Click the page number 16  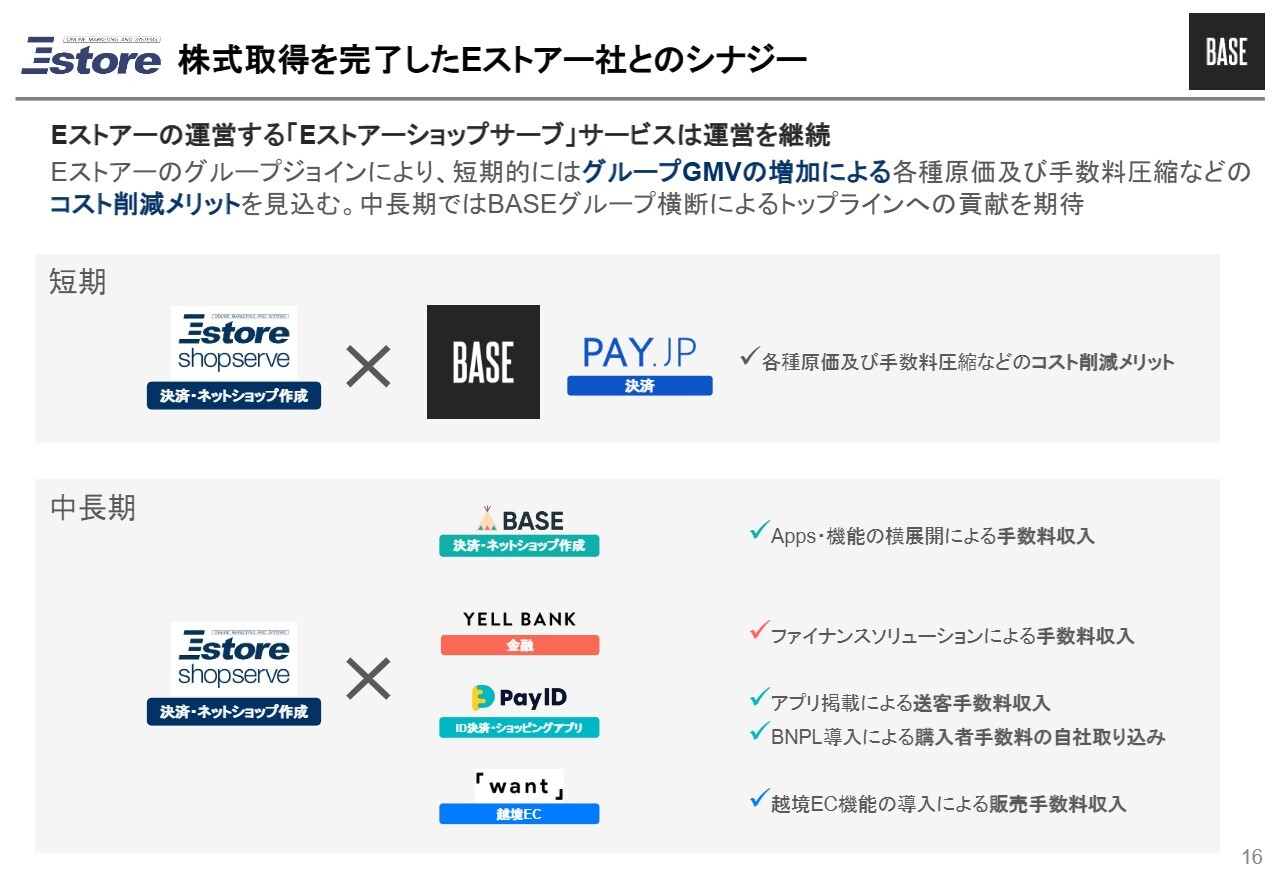(1251, 857)
